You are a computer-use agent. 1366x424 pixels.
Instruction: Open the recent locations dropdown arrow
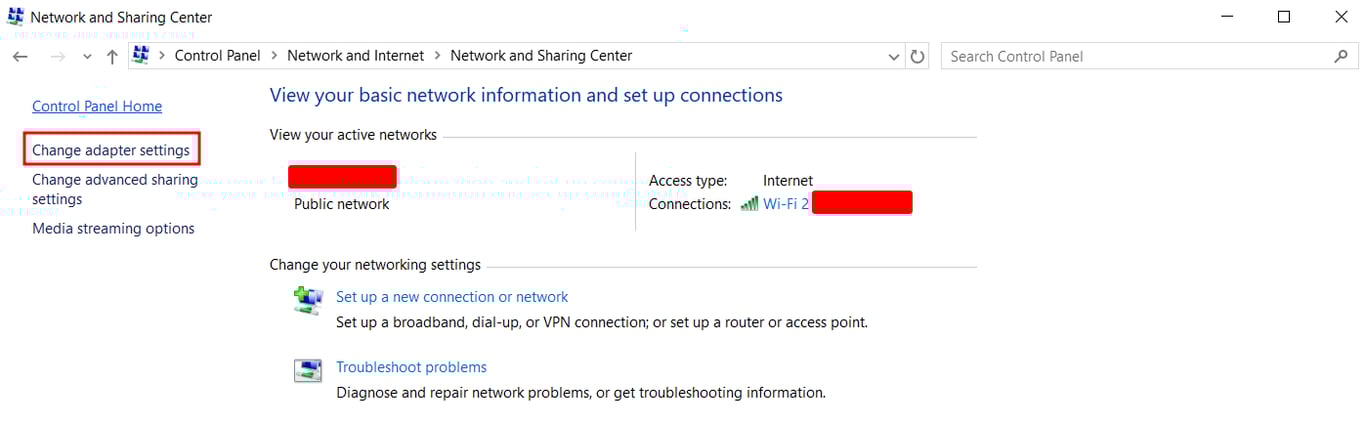tap(87, 57)
